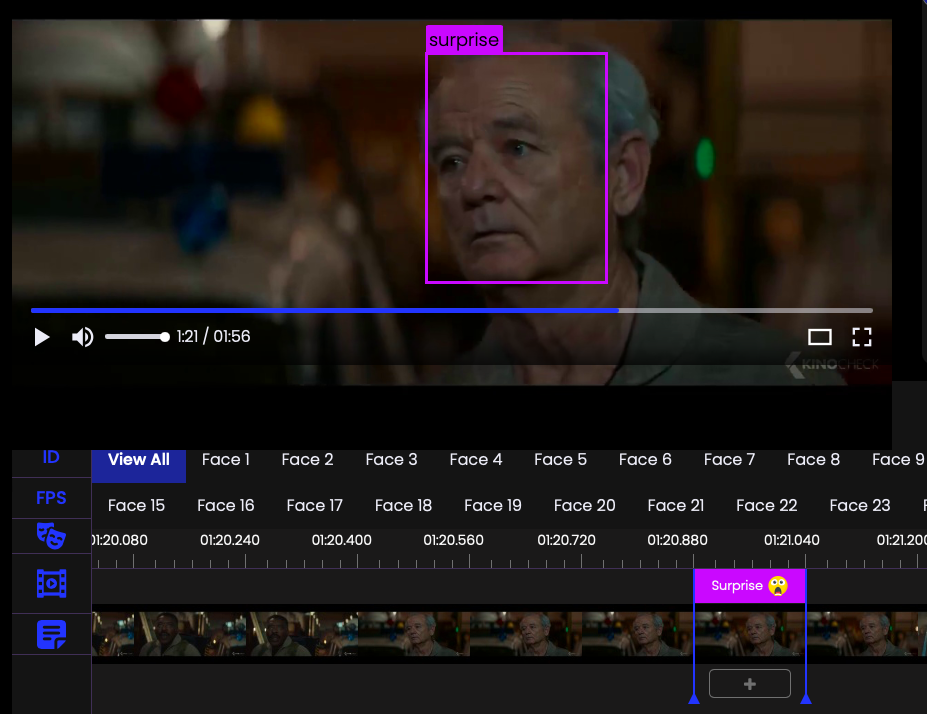Switch to the Face 4 tab
This screenshot has width=927, height=714.
(476, 460)
